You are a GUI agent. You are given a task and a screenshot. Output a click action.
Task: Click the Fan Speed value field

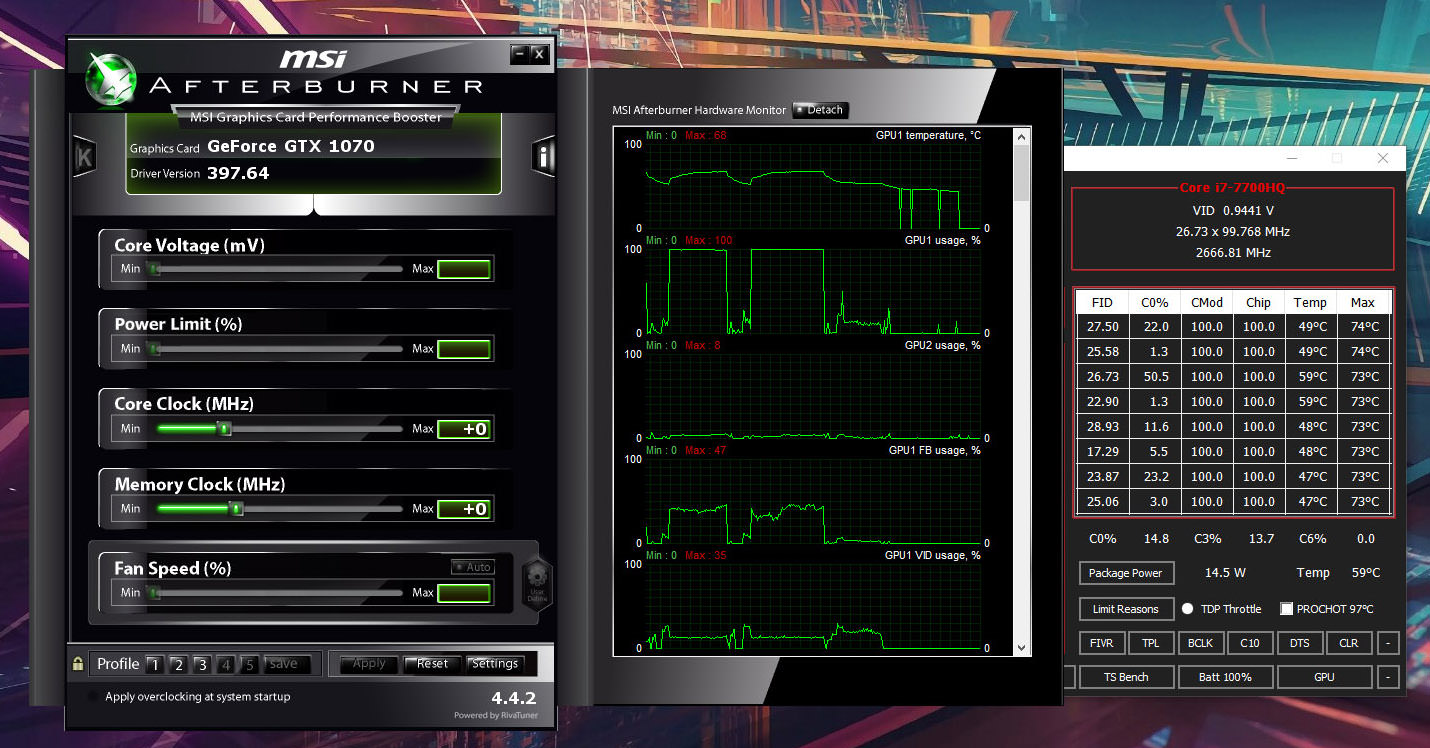tap(464, 593)
